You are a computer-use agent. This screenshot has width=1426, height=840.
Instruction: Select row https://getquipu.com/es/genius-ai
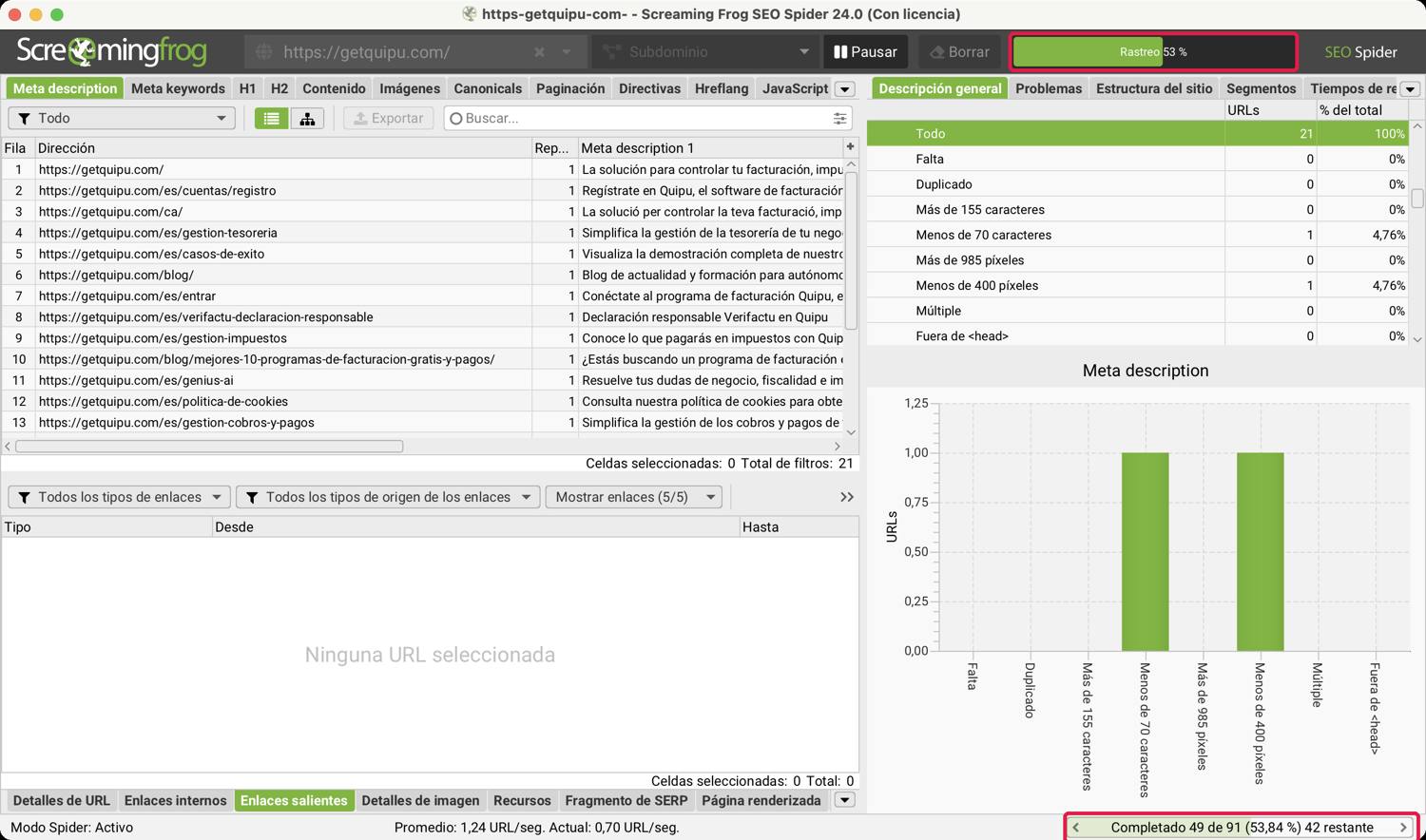pyautogui.click(x=422, y=380)
